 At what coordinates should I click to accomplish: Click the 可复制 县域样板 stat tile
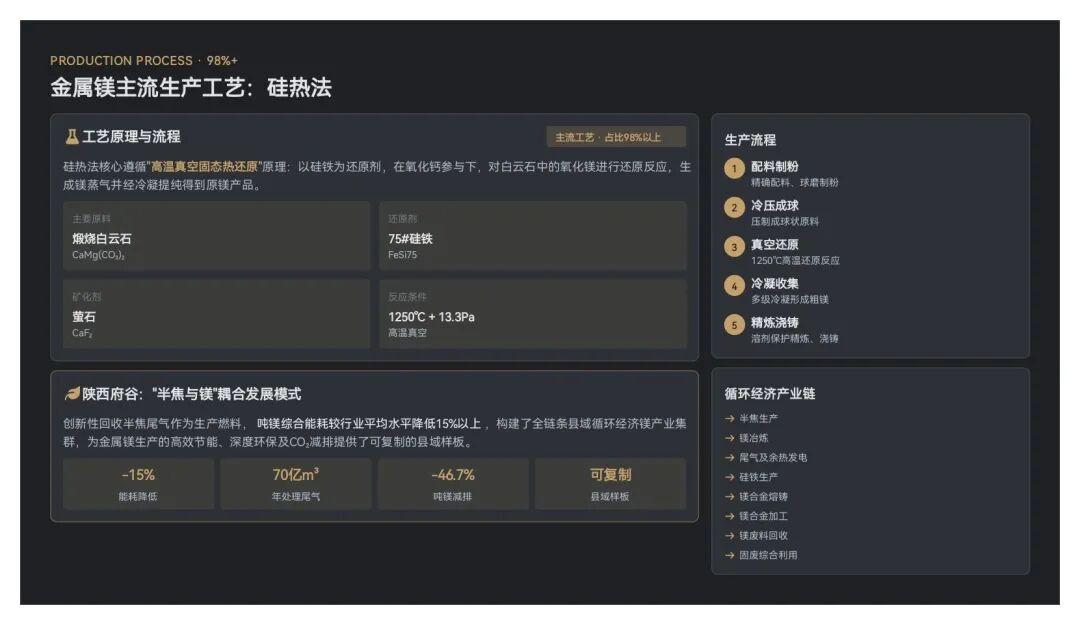point(610,484)
